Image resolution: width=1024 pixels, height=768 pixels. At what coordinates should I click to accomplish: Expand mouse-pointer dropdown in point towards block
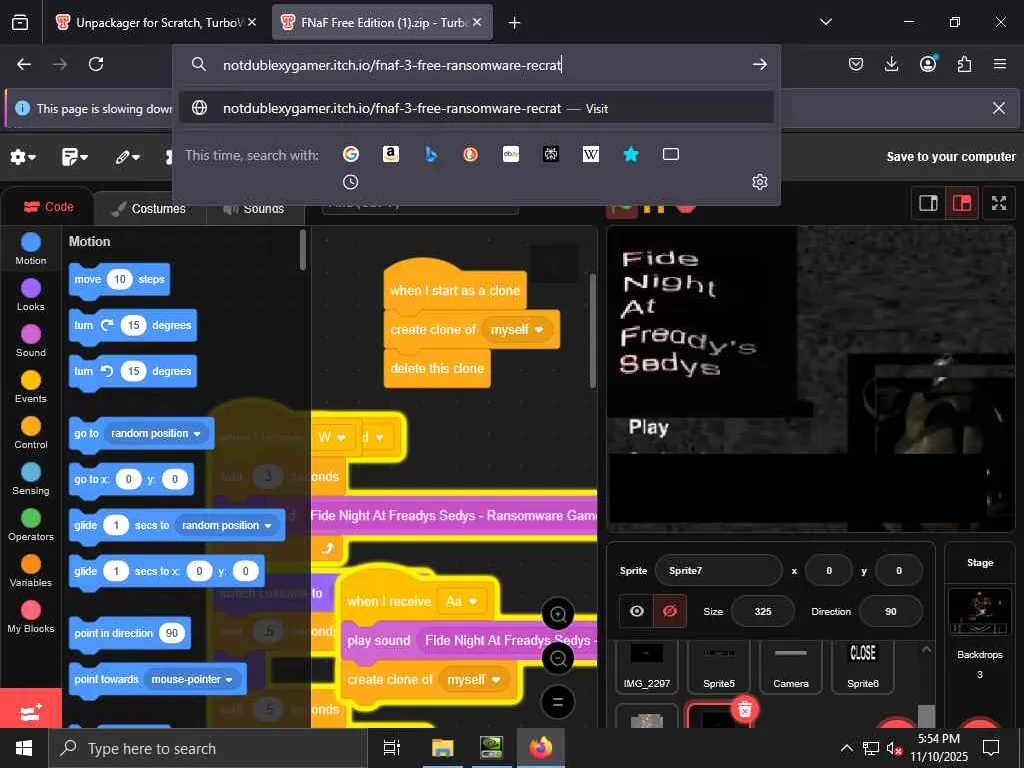point(192,679)
